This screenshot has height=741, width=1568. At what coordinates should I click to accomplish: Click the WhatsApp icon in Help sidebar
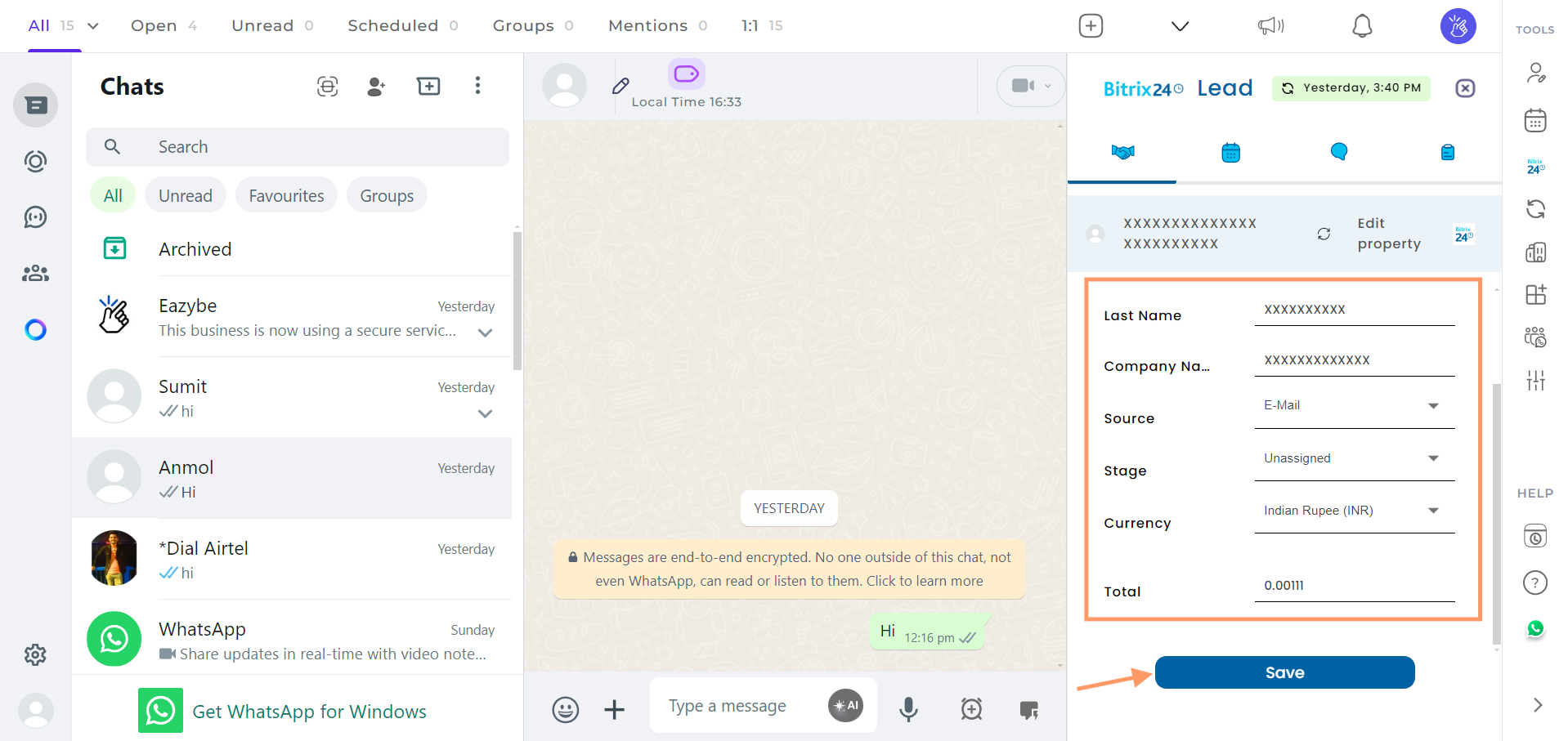click(x=1535, y=628)
